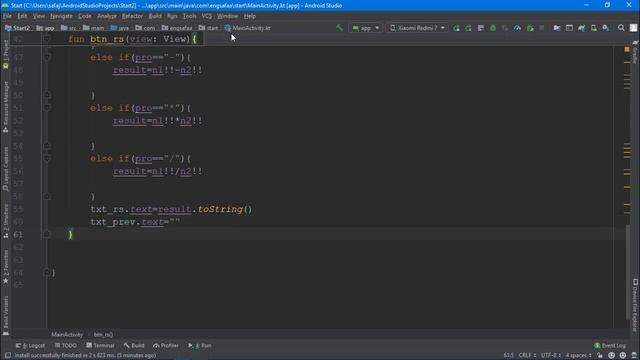This screenshot has width=640, height=360.
Task: Open the AVD Manager icon
Action: tap(593, 28)
